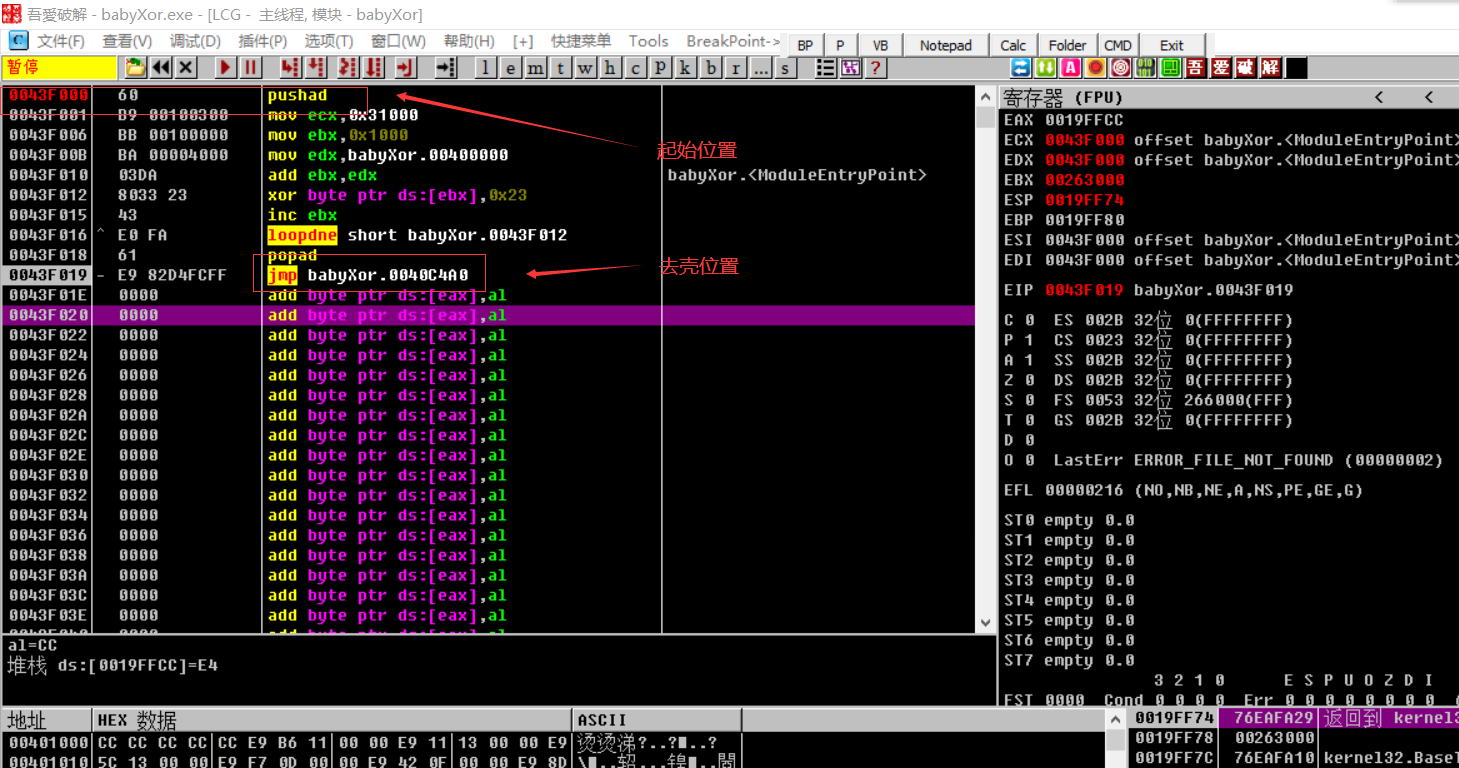Click the BP button

(x=805, y=45)
